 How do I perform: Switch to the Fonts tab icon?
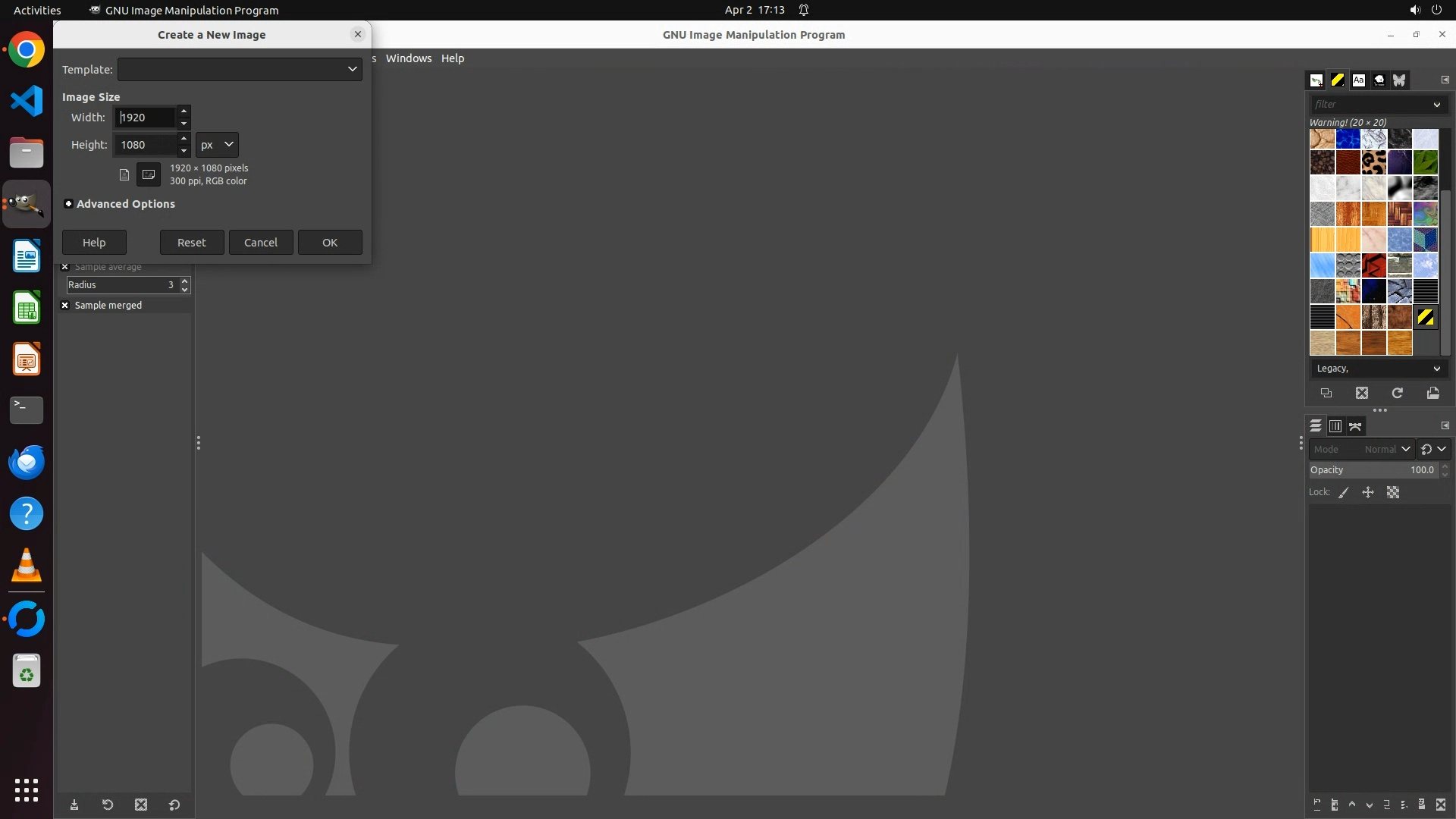coord(1358,80)
